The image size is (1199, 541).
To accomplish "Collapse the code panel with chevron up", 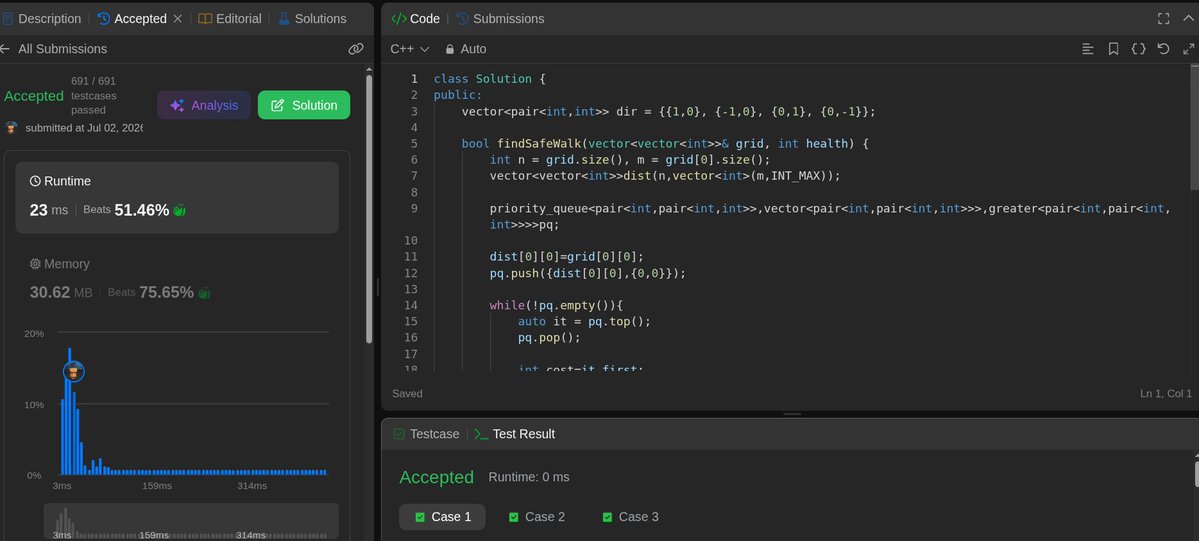I will click(x=1188, y=18).
